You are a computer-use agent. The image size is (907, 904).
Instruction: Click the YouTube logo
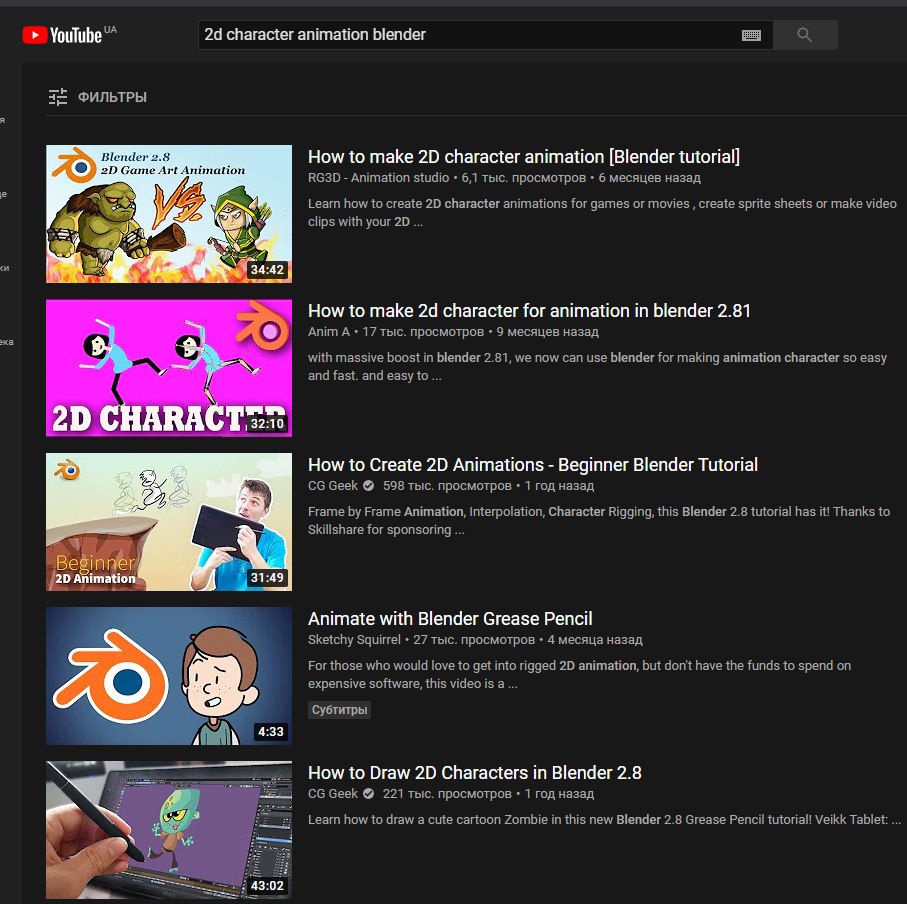62,35
